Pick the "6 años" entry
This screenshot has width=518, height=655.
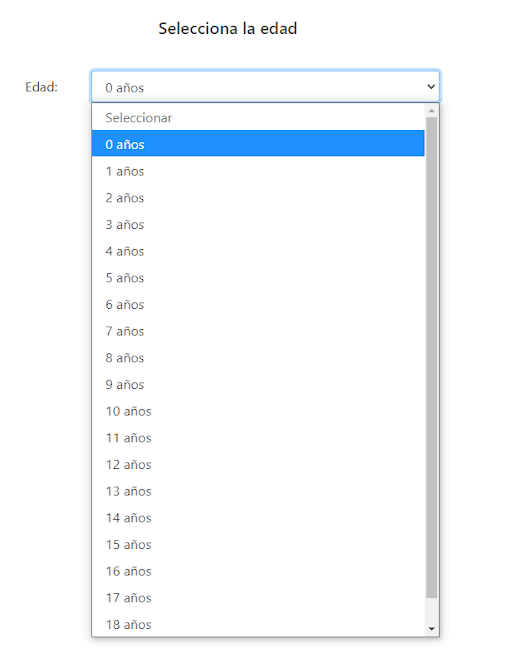coord(258,305)
